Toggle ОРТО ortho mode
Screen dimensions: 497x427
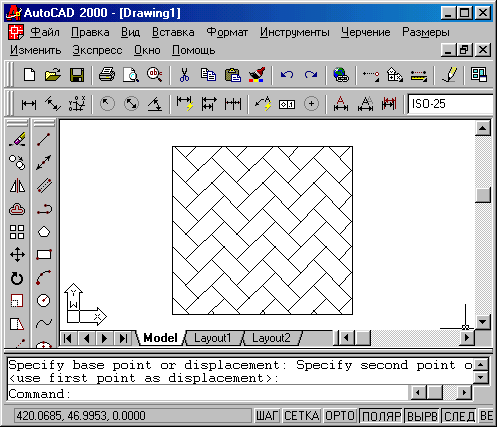(x=340, y=416)
